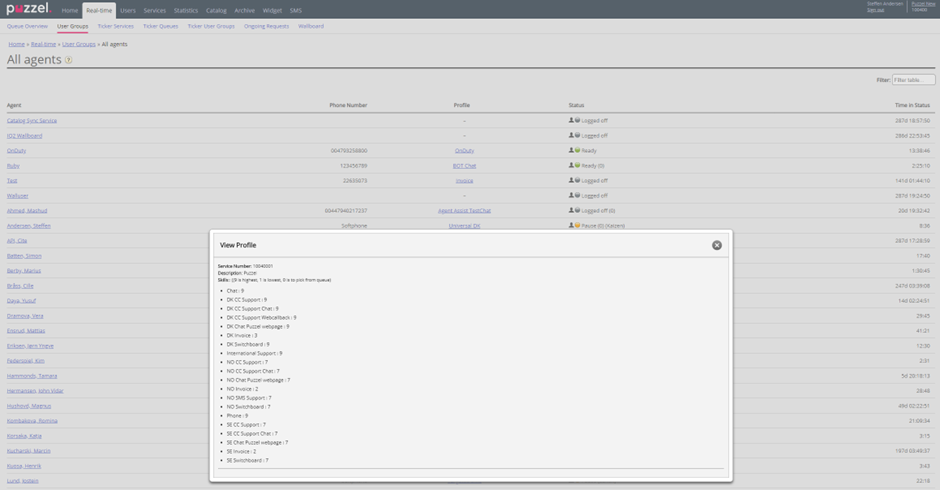Viewport: 940px width, 490px height.
Task: Switch to the Queue Overview tab
Action: coord(27,26)
